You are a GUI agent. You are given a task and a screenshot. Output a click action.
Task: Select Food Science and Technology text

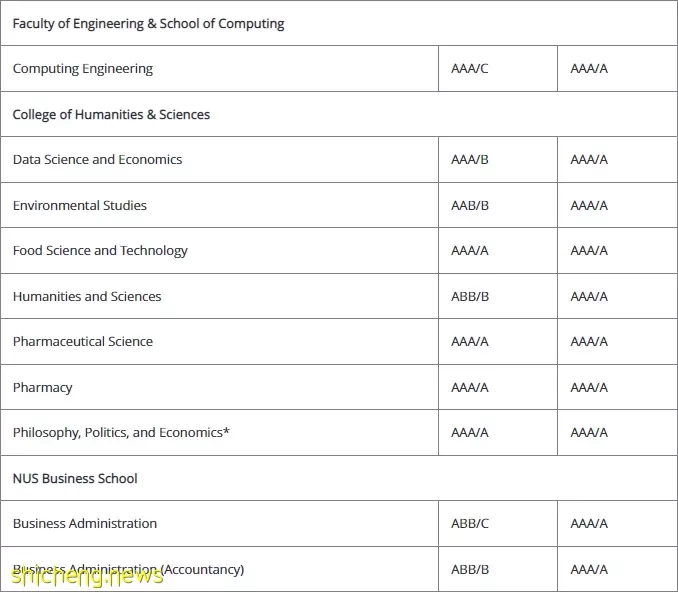point(100,251)
